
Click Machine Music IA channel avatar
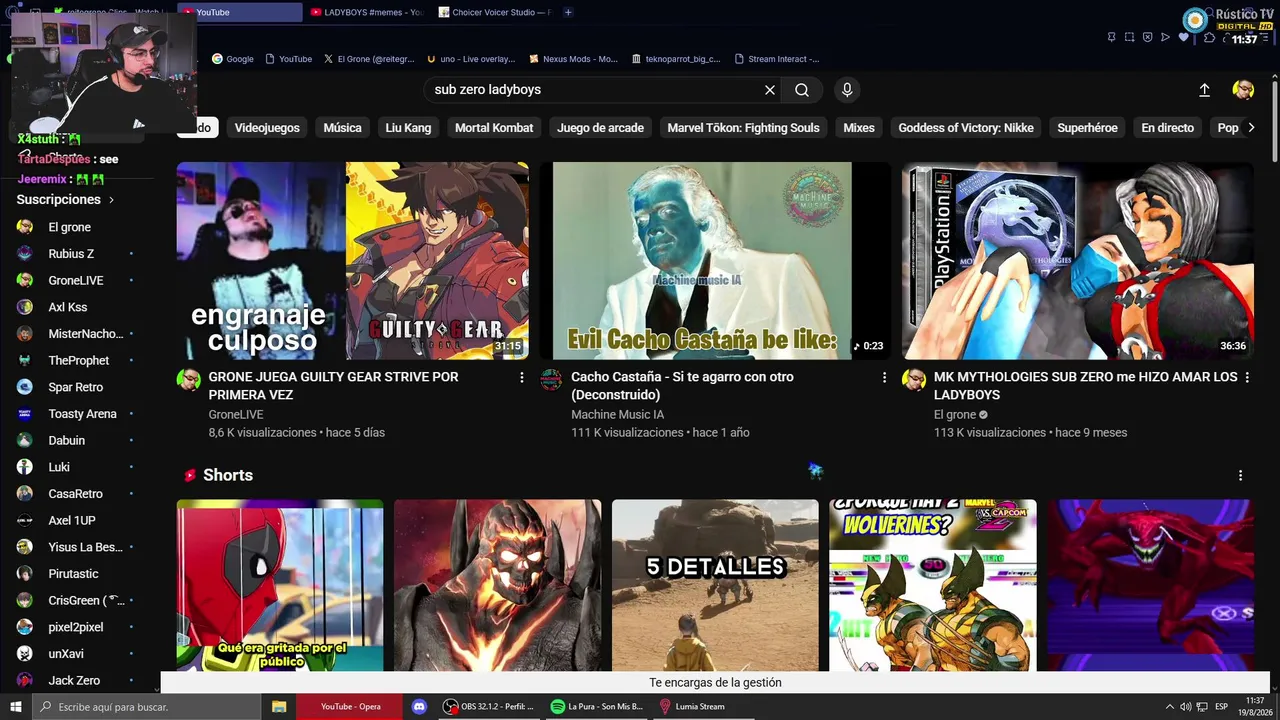coord(551,380)
